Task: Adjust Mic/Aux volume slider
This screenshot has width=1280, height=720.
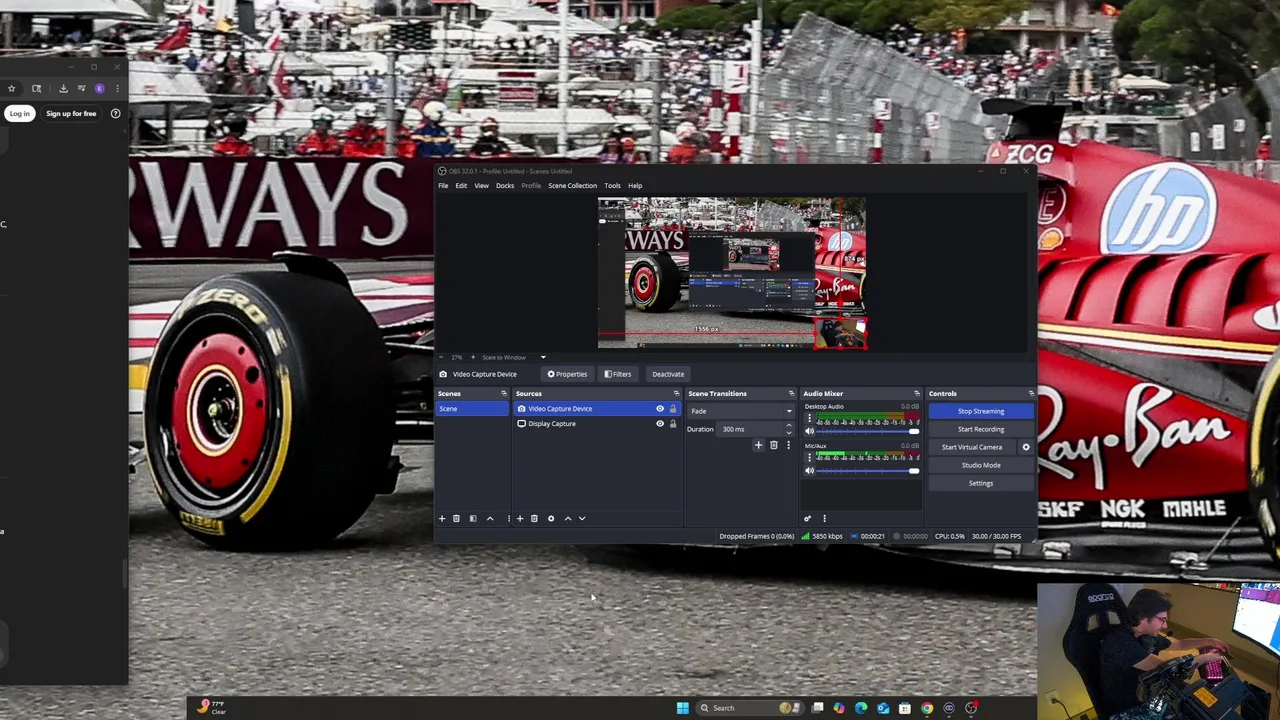Action: pos(868,470)
